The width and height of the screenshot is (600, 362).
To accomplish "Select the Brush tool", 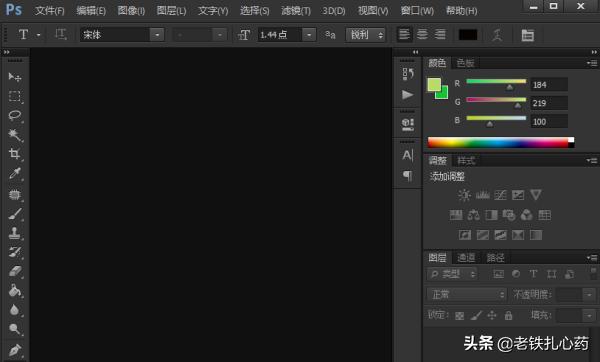I will [15, 214].
